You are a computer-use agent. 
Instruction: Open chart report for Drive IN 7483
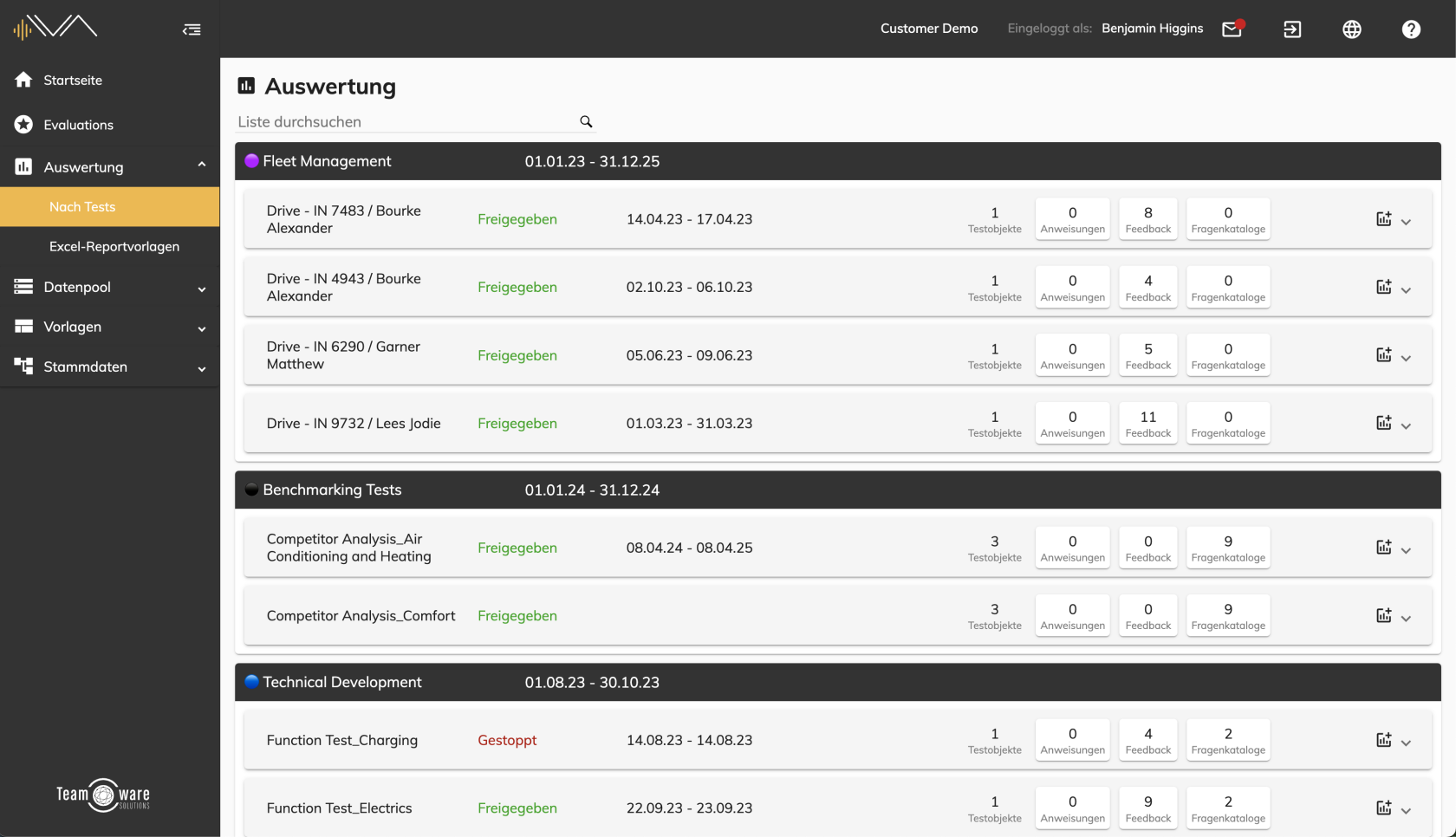pos(1384,219)
